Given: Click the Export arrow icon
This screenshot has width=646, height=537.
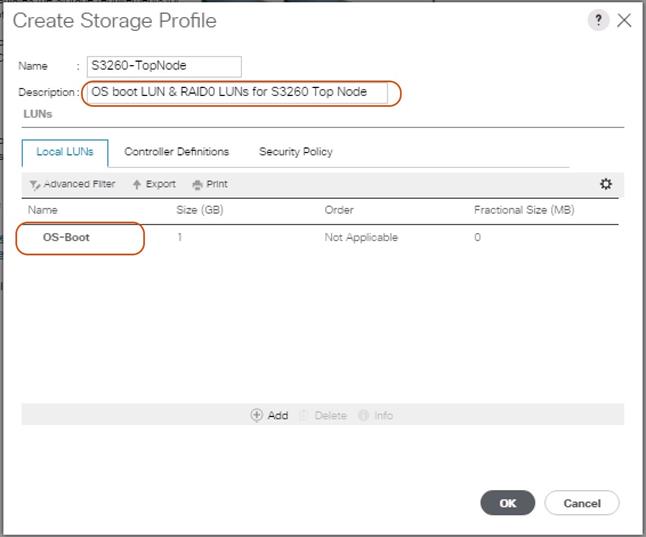Looking at the screenshot, I should 136,185.
